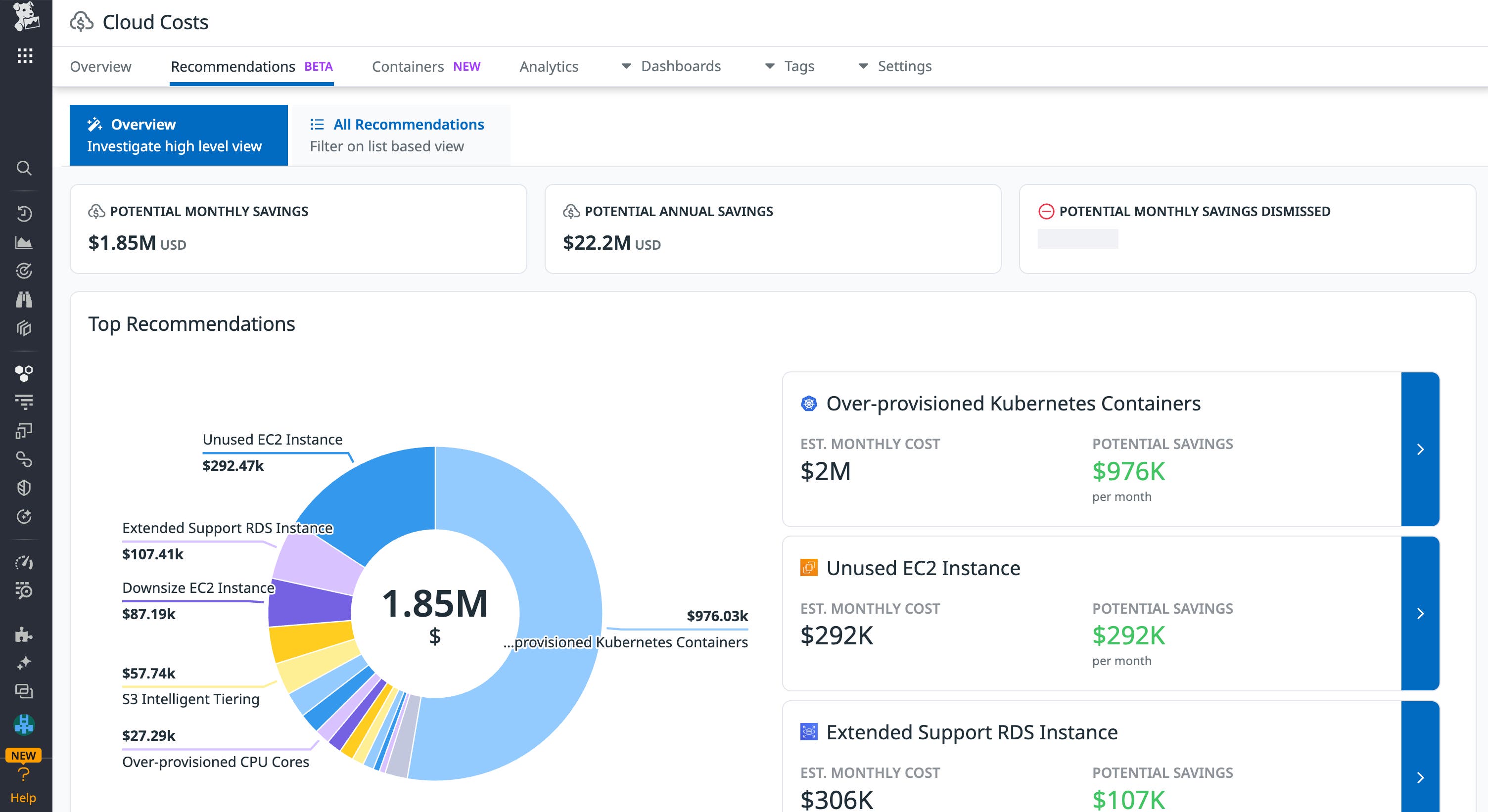The image size is (1488, 812).
Task: Switch to the Analytics tab
Action: (548, 66)
